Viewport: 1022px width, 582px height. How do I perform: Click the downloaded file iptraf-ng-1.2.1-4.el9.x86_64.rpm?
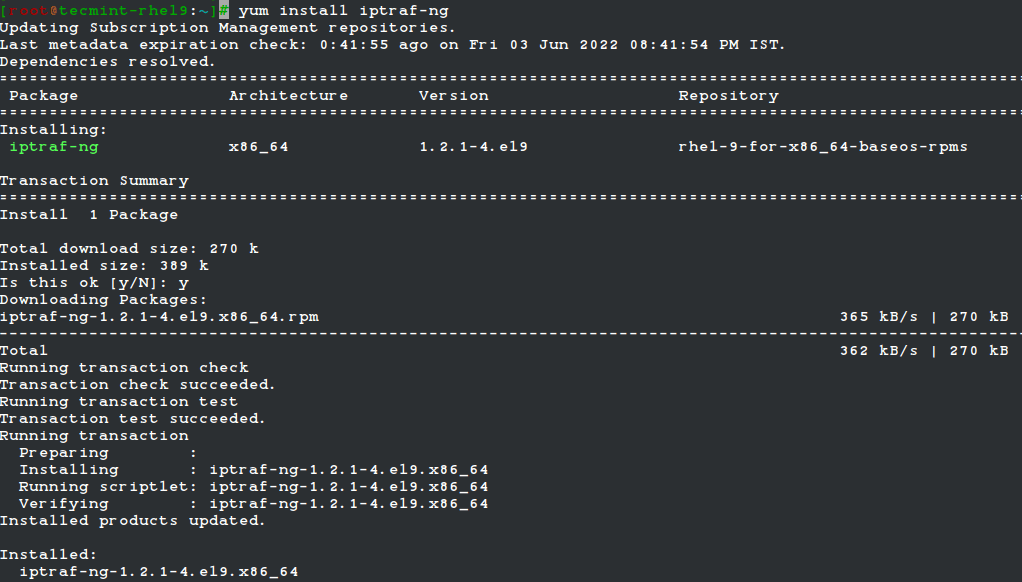pos(159,317)
